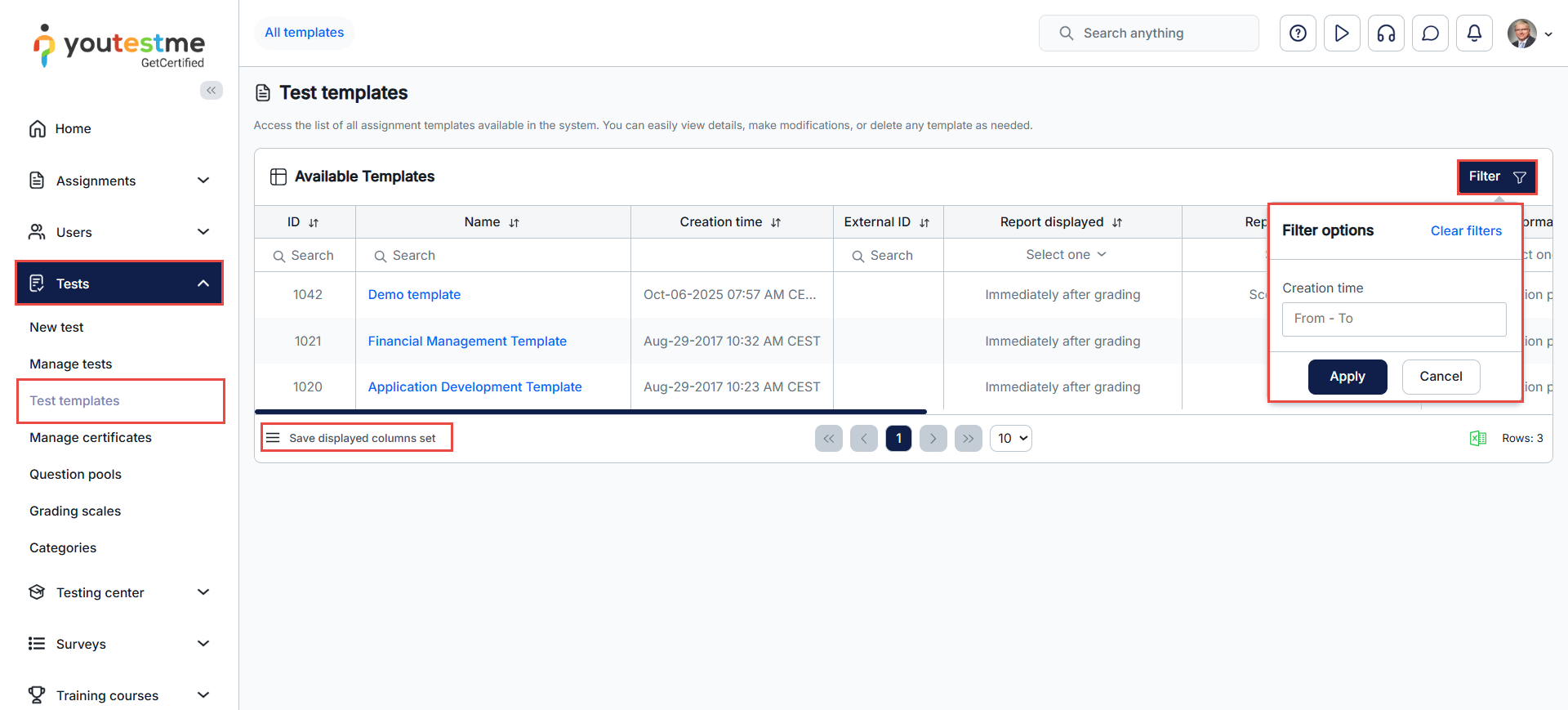Open the Demo template link
Image resolution: width=1568 pixels, height=710 pixels.
pyautogui.click(x=414, y=295)
